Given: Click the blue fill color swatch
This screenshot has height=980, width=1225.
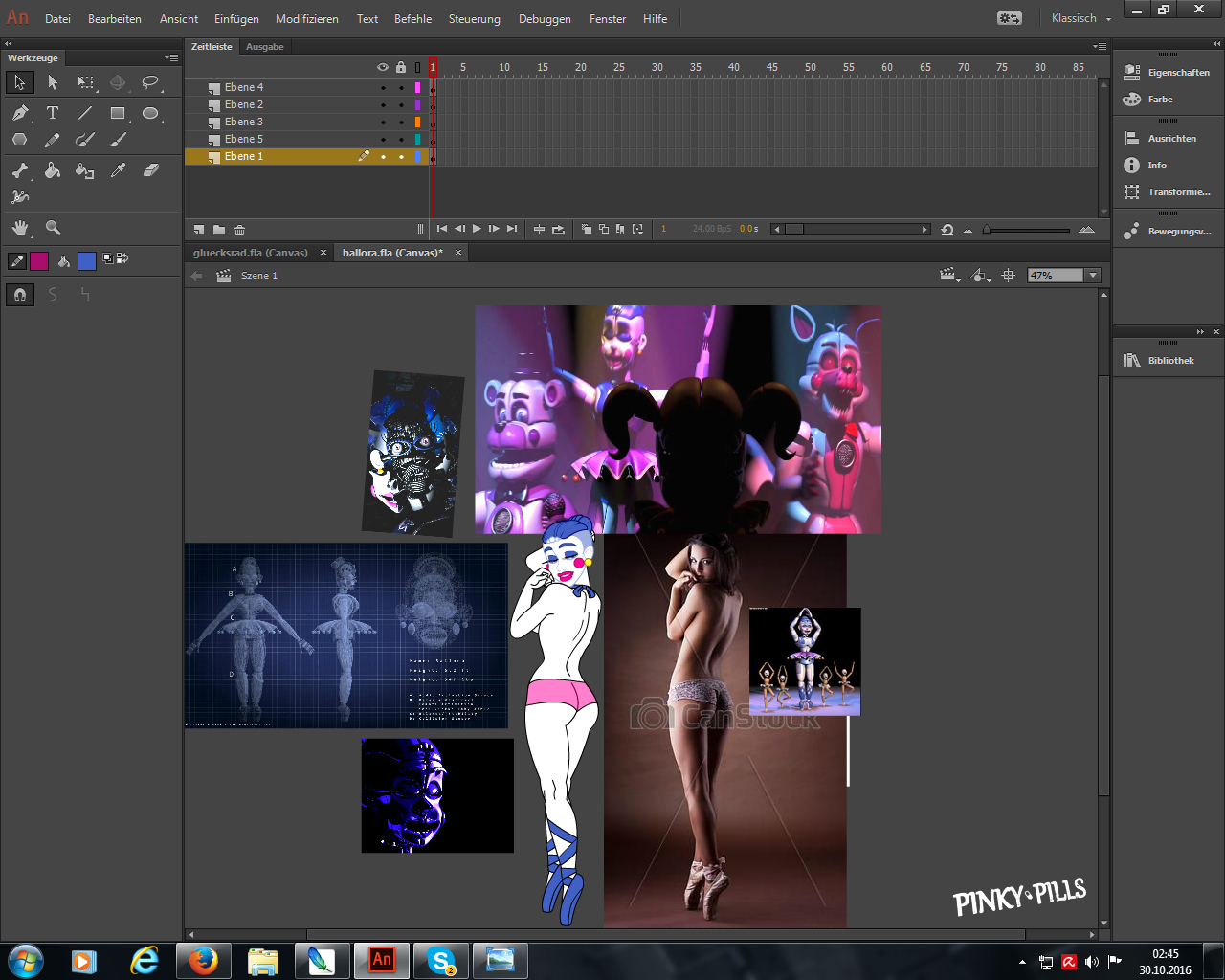Looking at the screenshot, I should [x=87, y=260].
